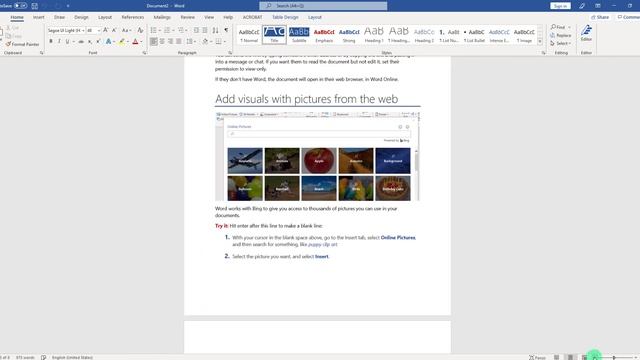
Task: Apply the yellow text highlight color
Action: (x=121, y=41)
